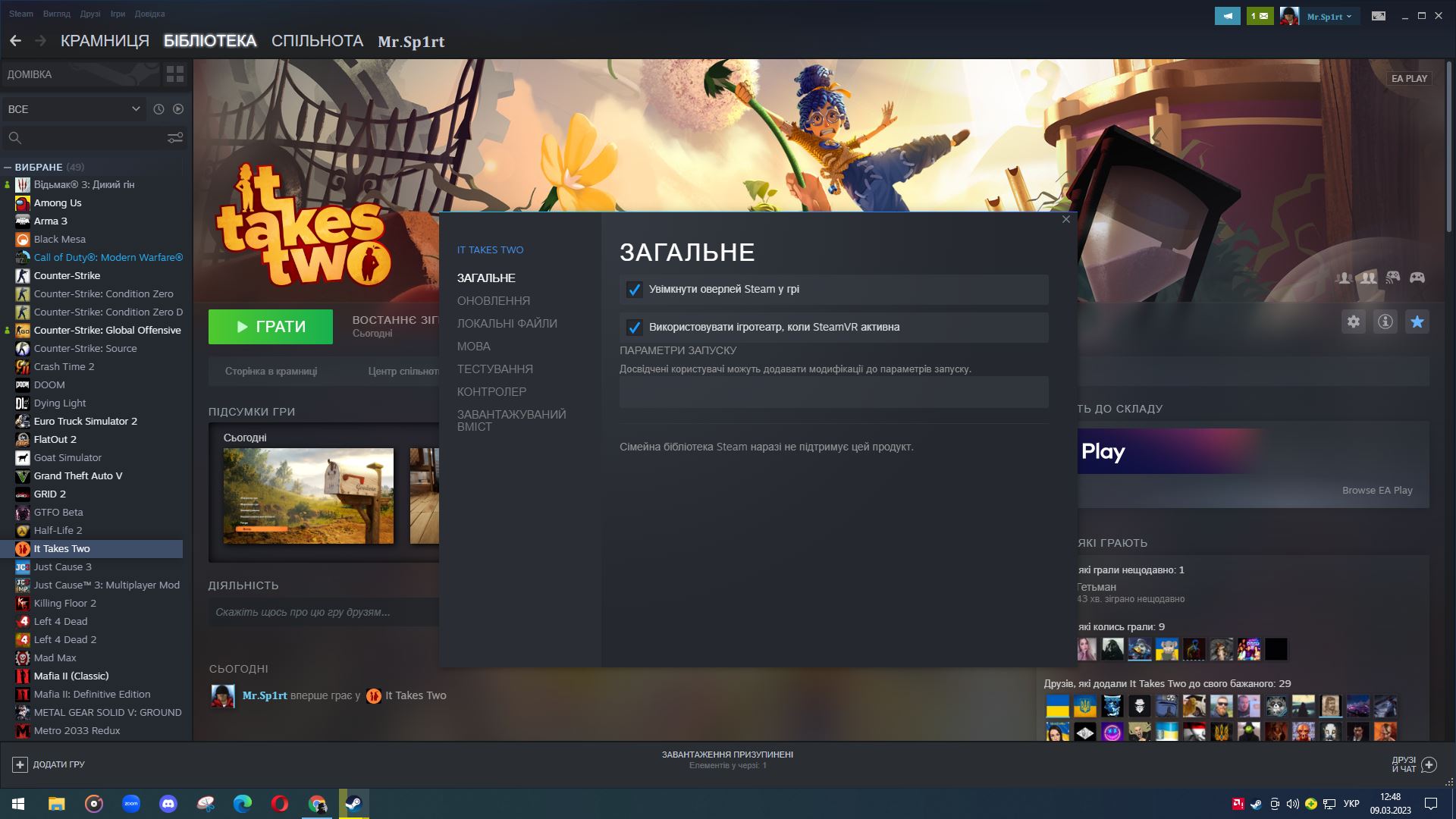Switch to ЗАВАНТАЖУВАНИЙ ВМІСТ section
This screenshot has width=1456, height=819.
511,421
